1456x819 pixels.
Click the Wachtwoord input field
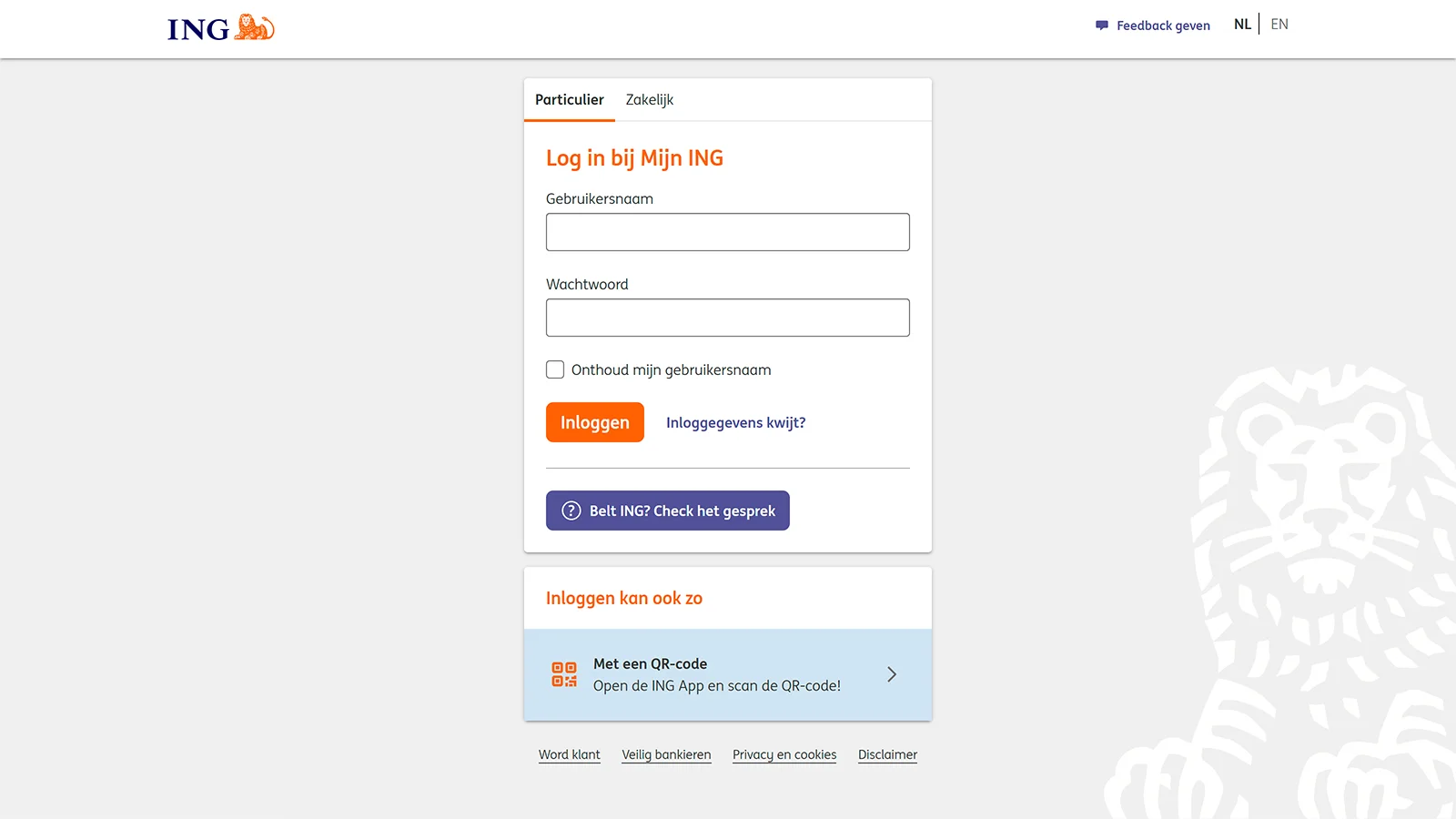[x=727, y=317]
